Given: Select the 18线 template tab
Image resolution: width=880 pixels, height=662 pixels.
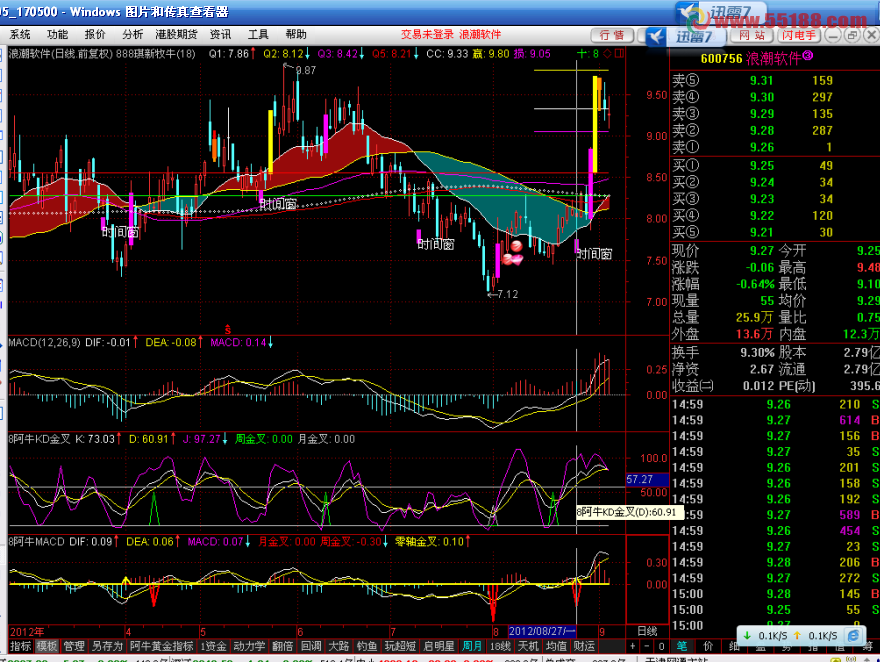Looking at the screenshot, I should coord(500,646).
